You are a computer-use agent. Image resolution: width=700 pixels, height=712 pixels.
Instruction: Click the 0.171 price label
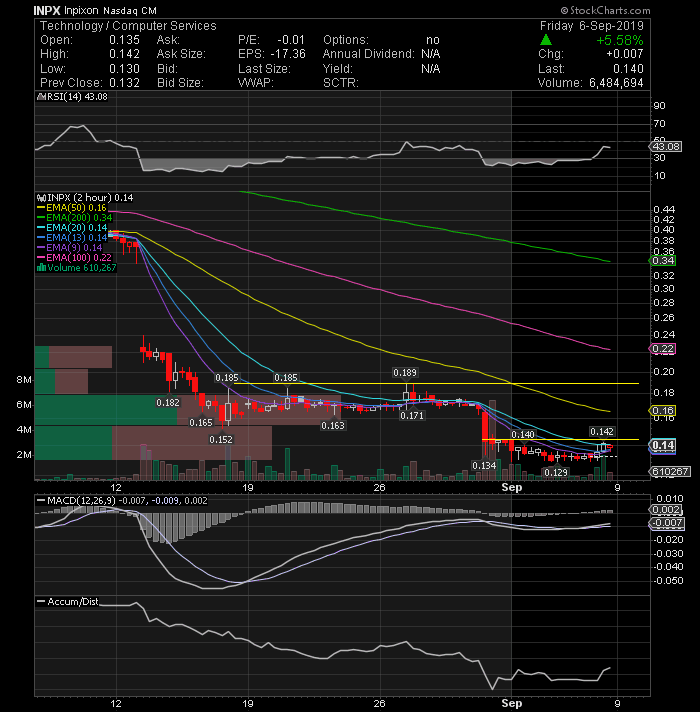(x=412, y=415)
